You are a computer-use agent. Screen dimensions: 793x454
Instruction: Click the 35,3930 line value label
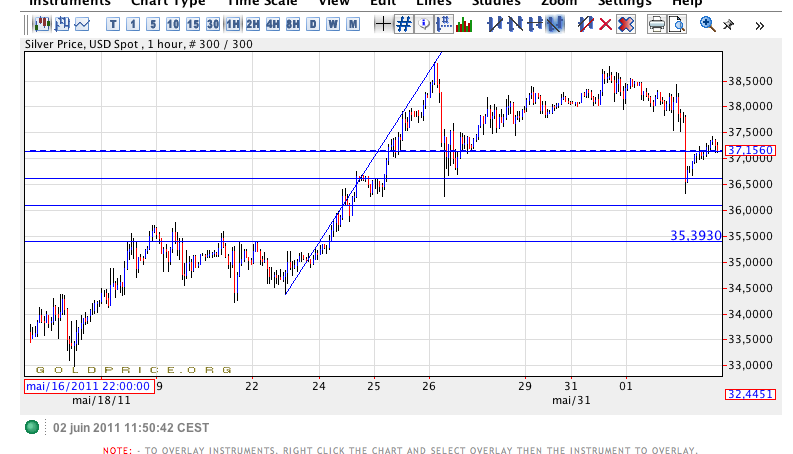695,235
